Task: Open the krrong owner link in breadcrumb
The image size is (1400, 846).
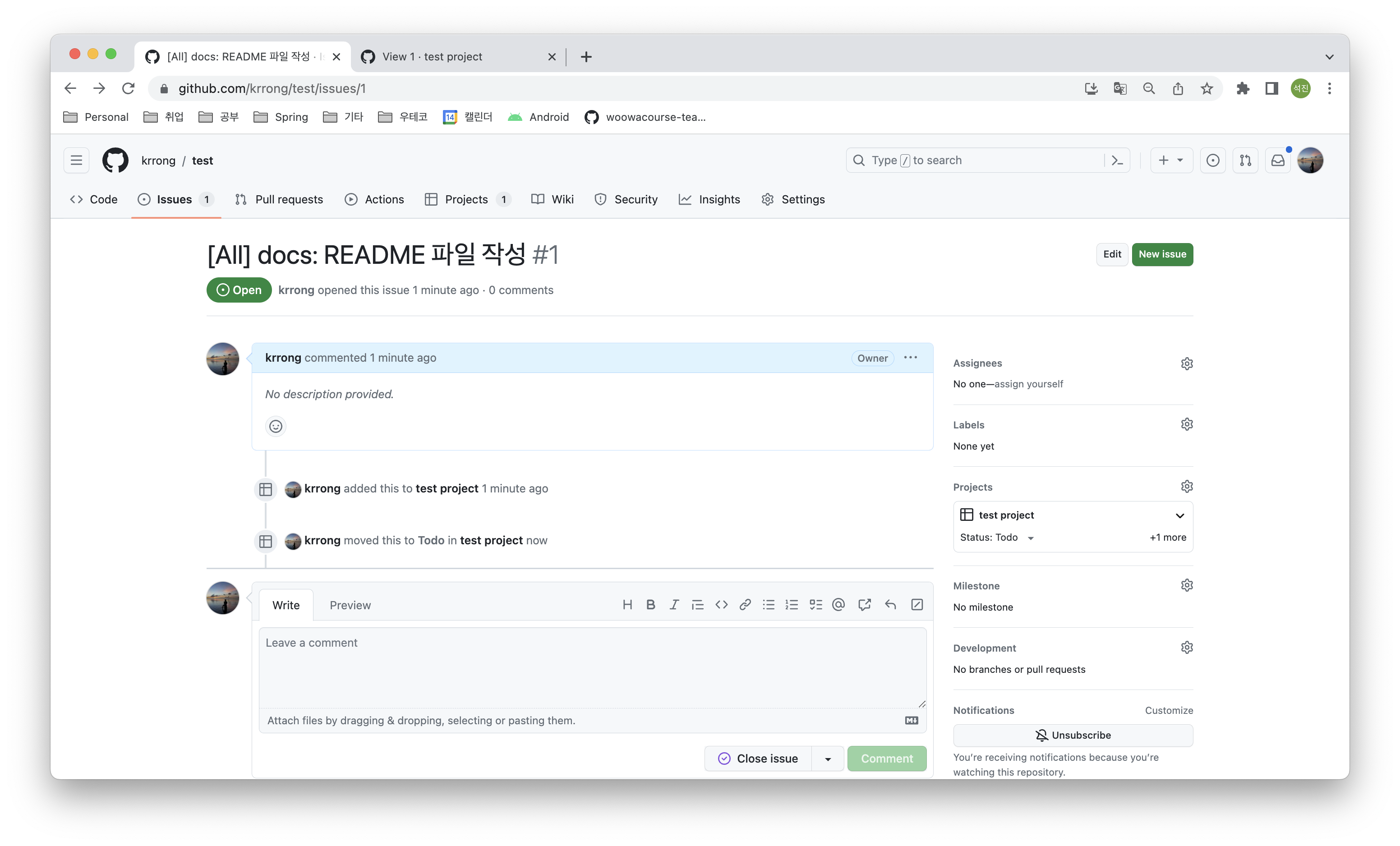Action: click(x=158, y=161)
